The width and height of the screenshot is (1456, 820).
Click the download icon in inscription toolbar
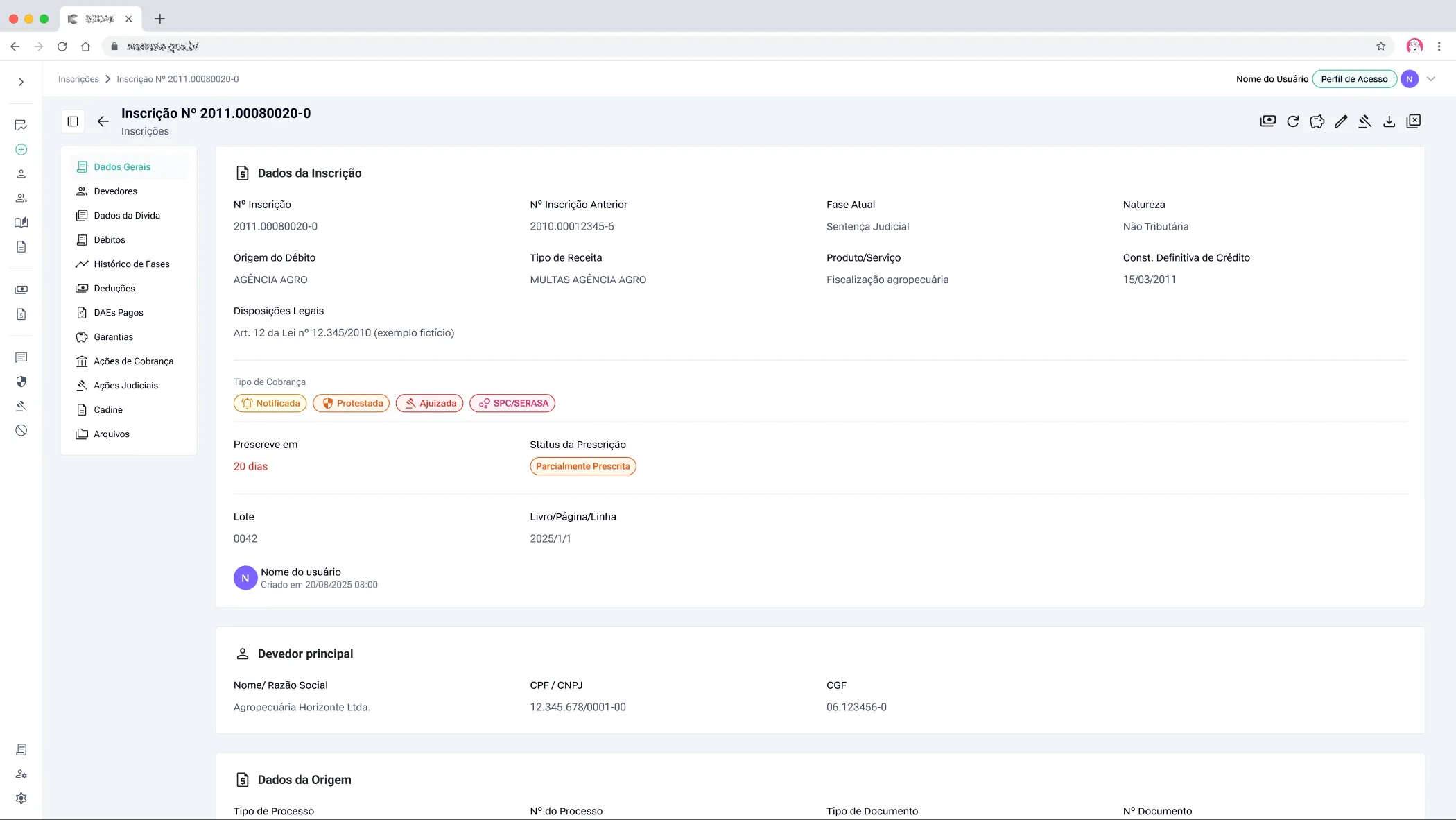coord(1389,121)
